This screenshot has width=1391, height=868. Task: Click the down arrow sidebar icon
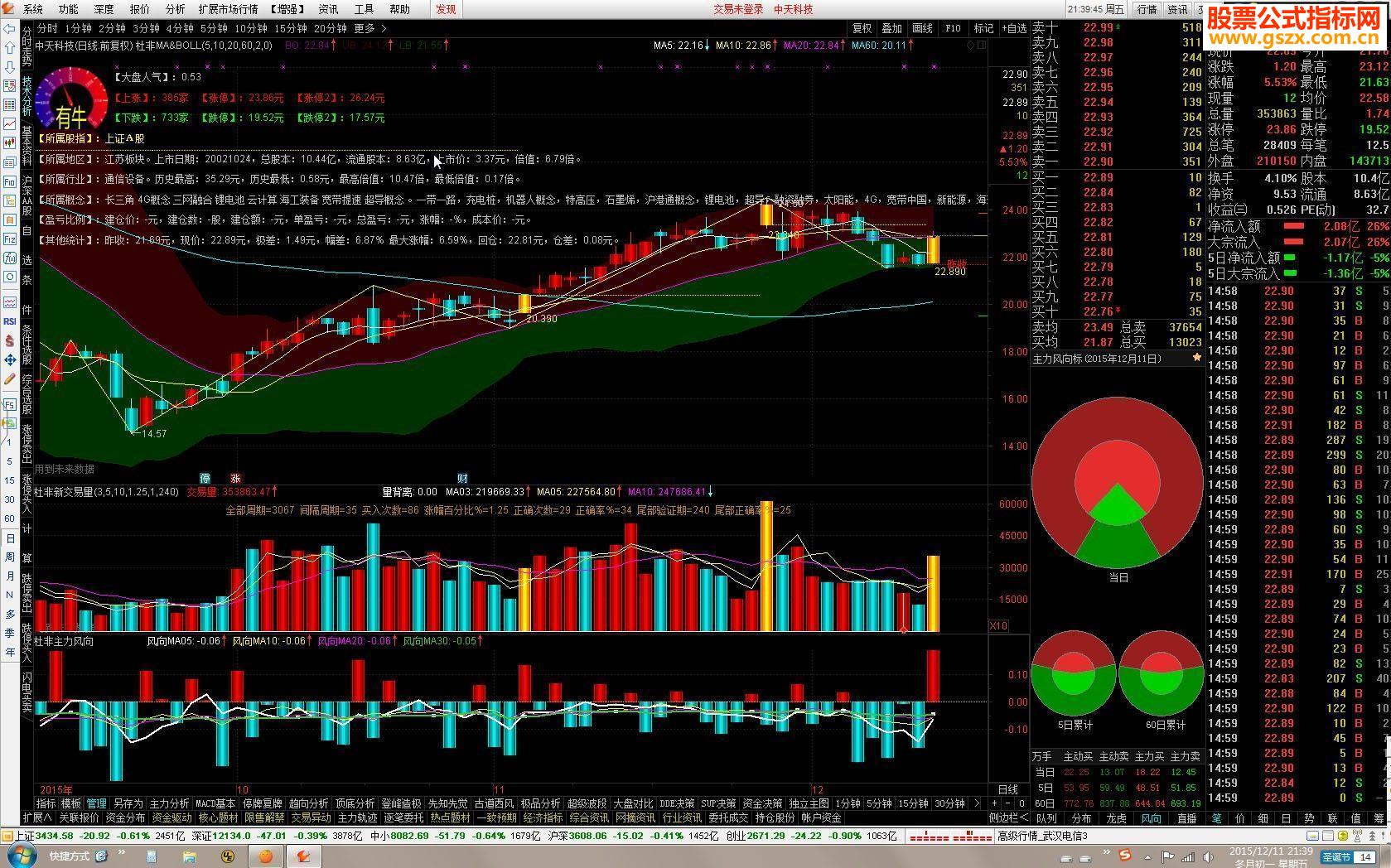point(9,66)
